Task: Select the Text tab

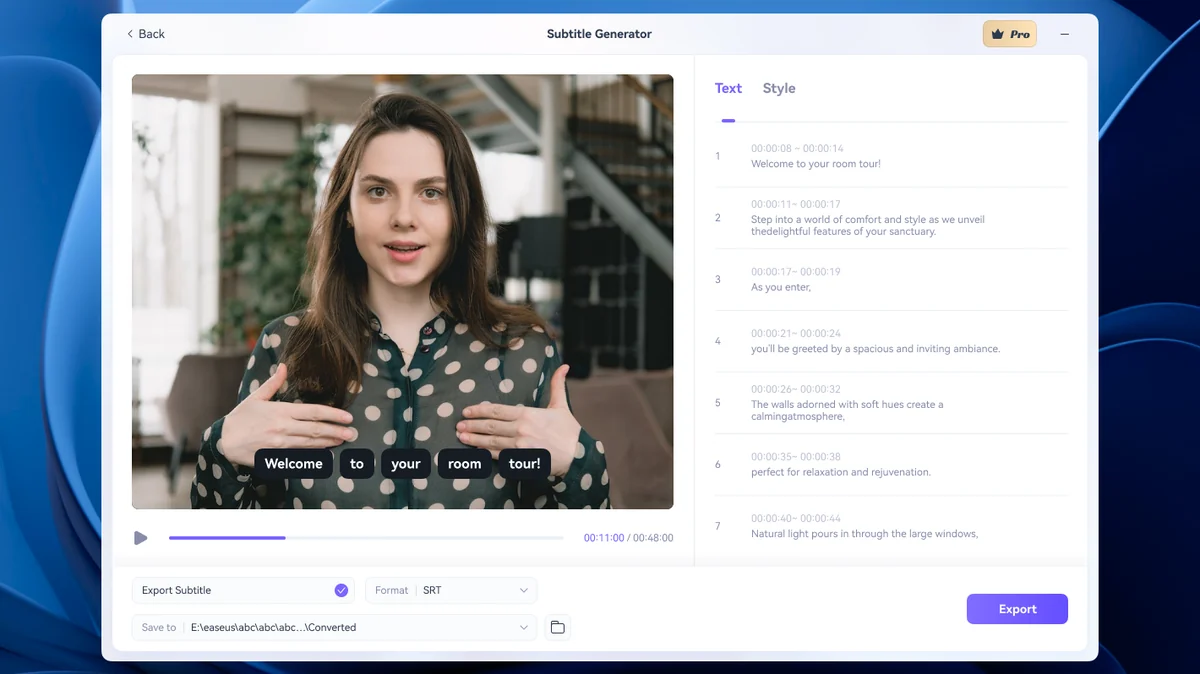Action: click(x=728, y=88)
